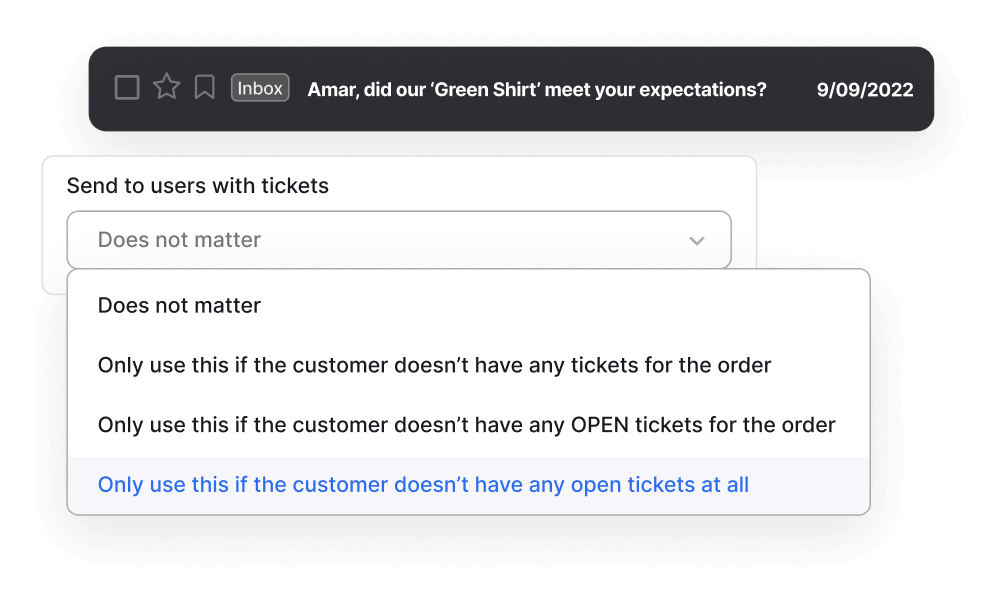Pick 'doesn't have any tickets for the order'
The width and height of the screenshot is (999, 600).
pos(434,365)
